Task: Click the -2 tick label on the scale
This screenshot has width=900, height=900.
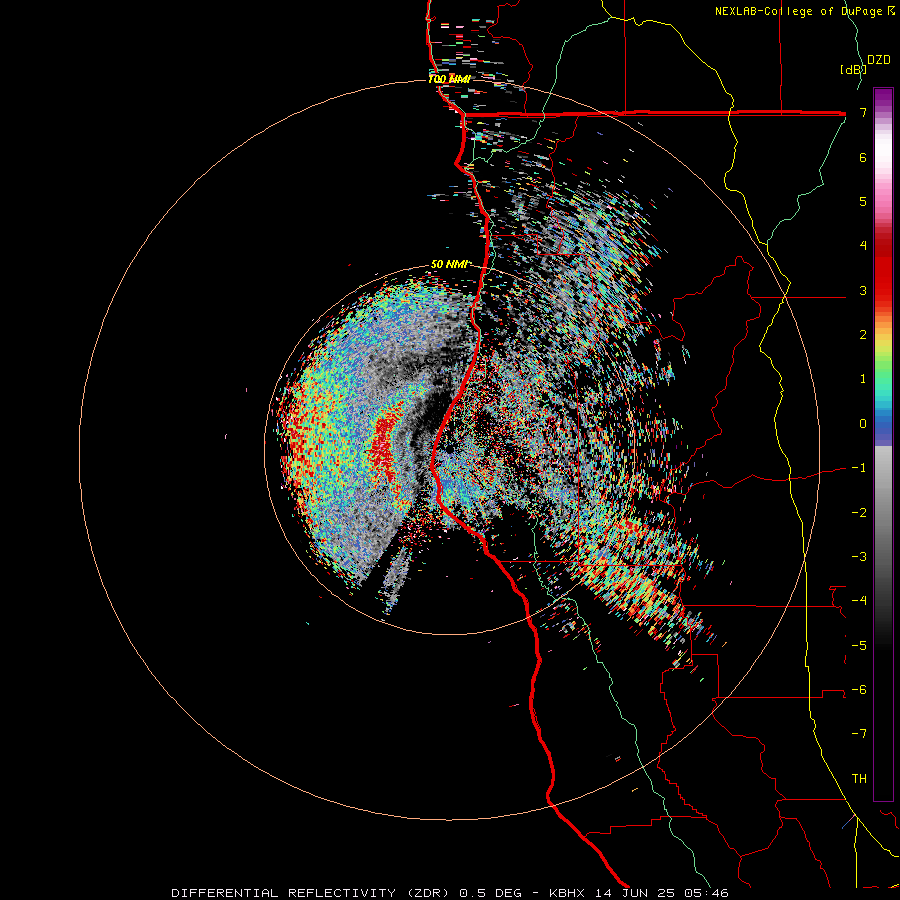Action: [859, 512]
